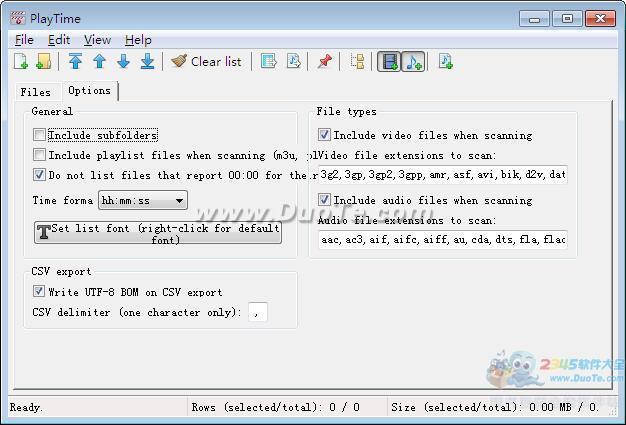
Task: Maximize the PlayTime window
Action: [567, 19]
